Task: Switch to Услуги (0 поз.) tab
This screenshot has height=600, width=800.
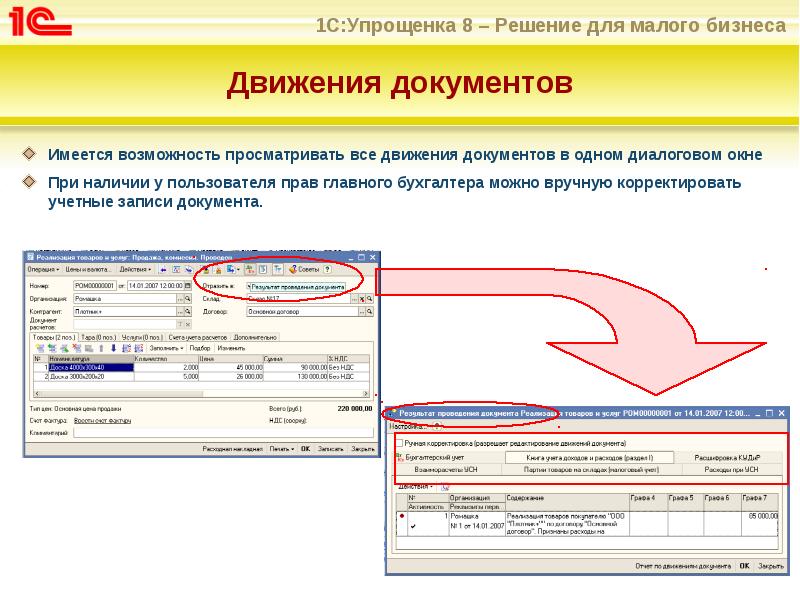Action: [142, 338]
